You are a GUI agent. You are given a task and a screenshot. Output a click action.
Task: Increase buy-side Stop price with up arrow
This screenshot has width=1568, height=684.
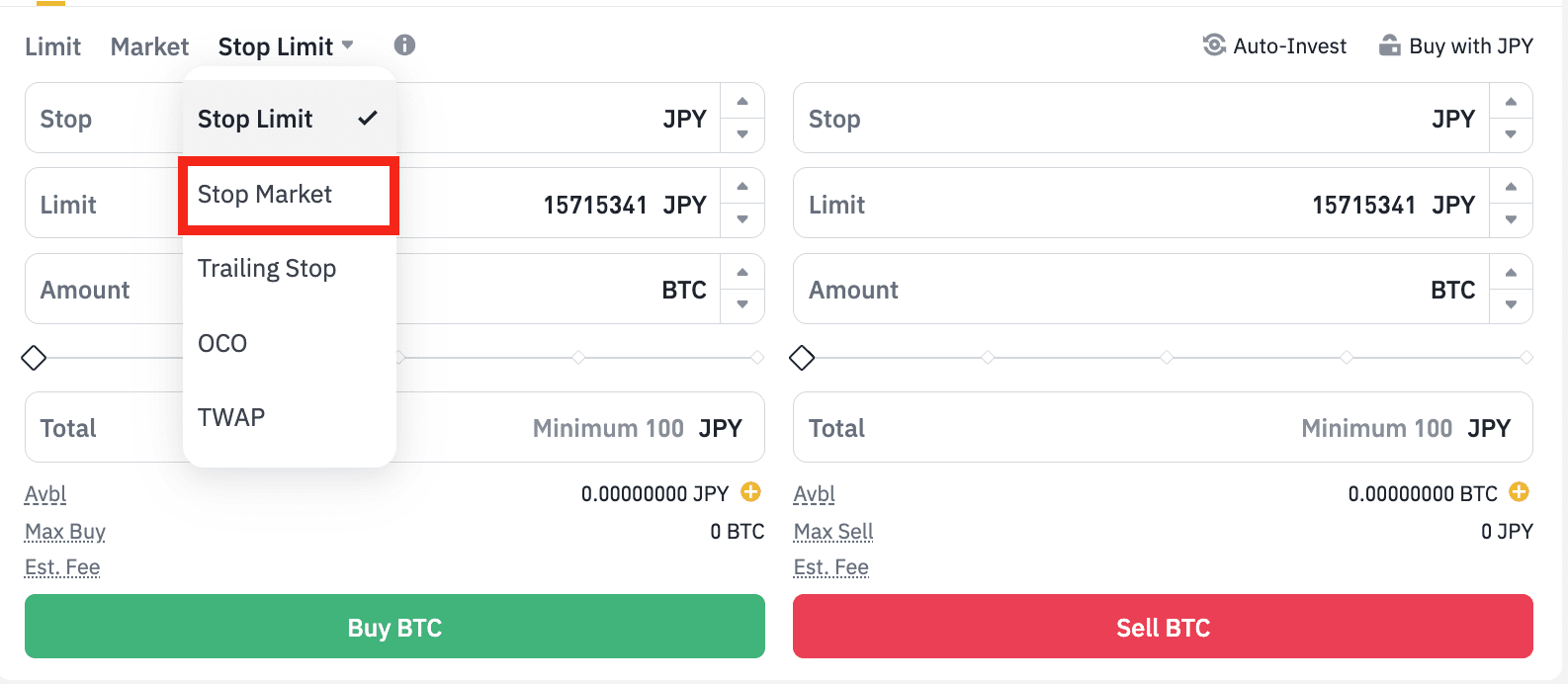pyautogui.click(x=742, y=102)
